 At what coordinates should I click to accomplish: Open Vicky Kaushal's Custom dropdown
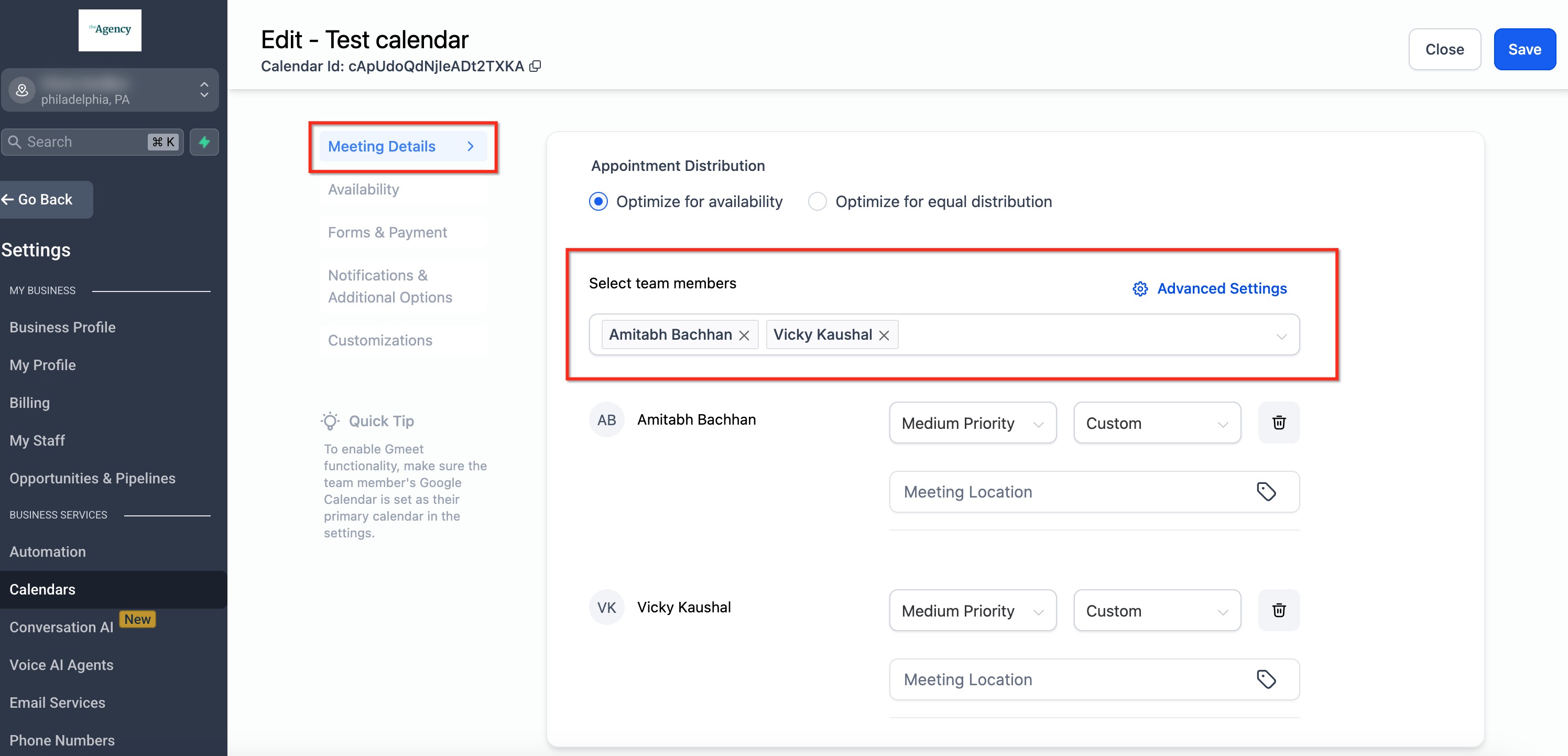tap(1157, 611)
